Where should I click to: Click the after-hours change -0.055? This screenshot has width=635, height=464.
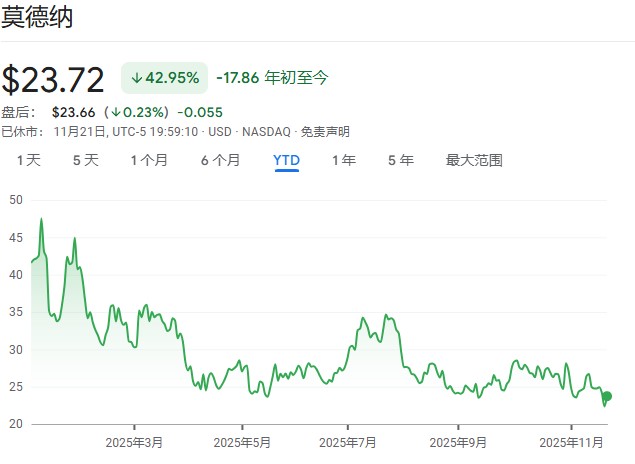(x=200, y=112)
